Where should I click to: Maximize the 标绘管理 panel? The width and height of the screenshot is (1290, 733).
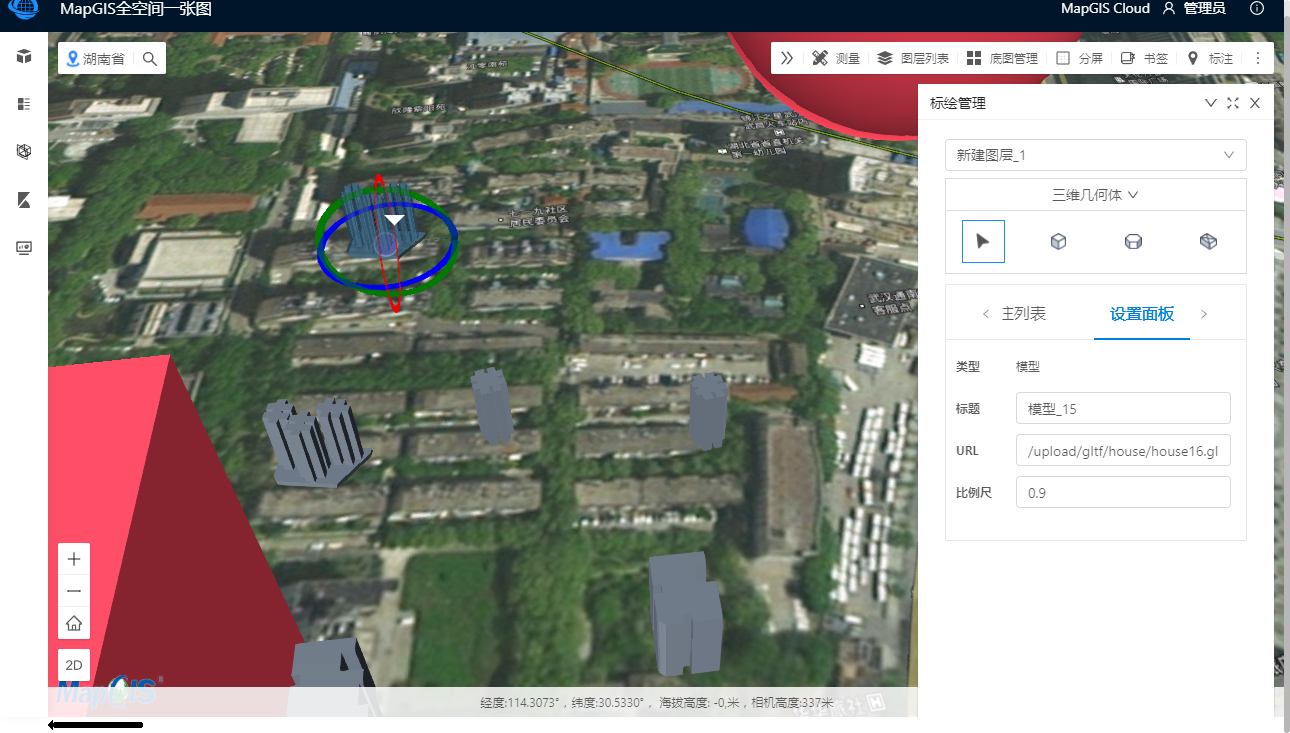[x=1233, y=103]
